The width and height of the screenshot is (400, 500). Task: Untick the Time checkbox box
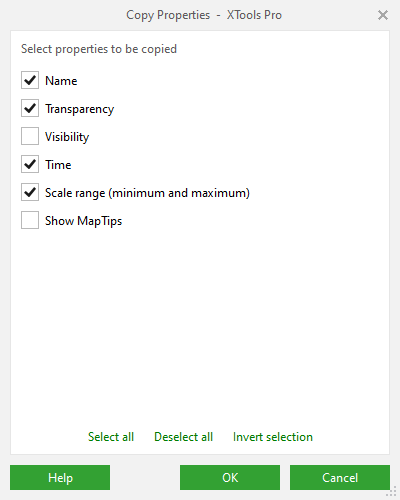click(30, 164)
